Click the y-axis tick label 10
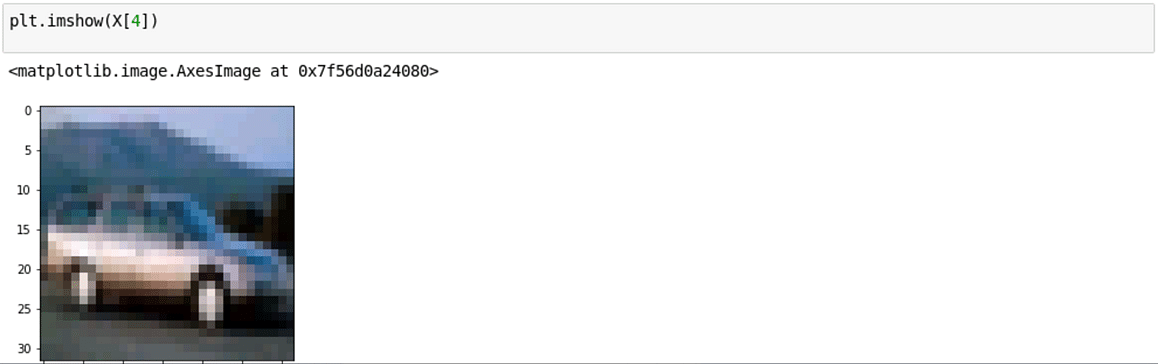Image resolution: width=1158 pixels, height=364 pixels. point(24,190)
